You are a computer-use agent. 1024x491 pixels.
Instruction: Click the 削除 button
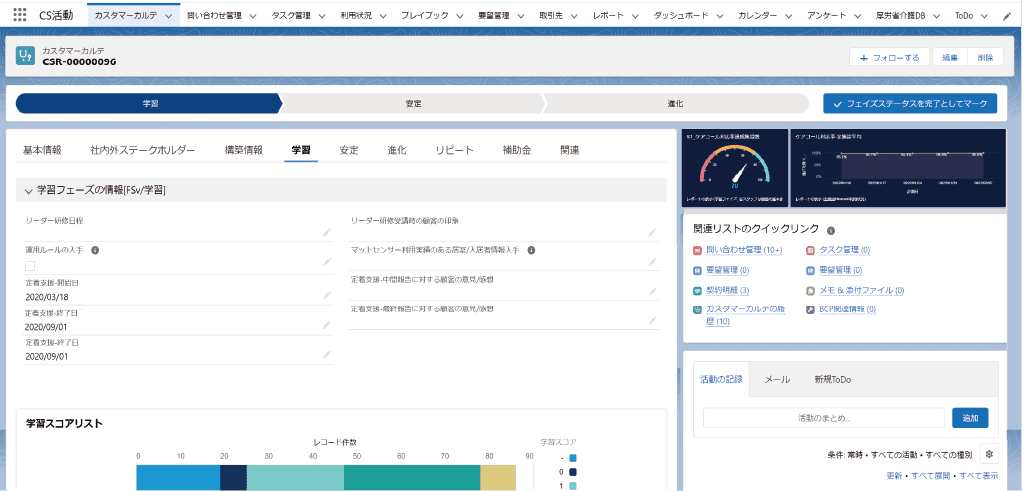click(985, 57)
